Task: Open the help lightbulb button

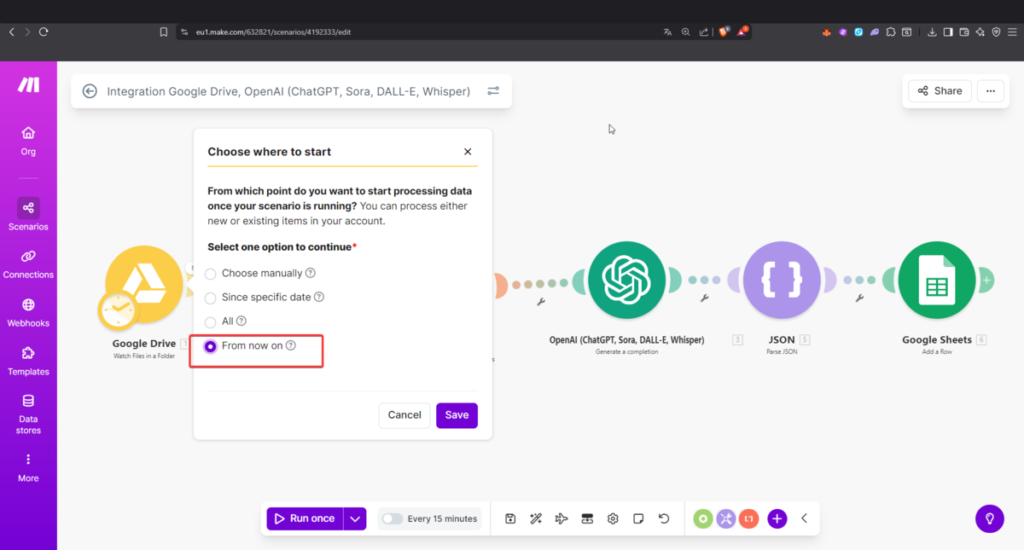Action: (x=989, y=519)
